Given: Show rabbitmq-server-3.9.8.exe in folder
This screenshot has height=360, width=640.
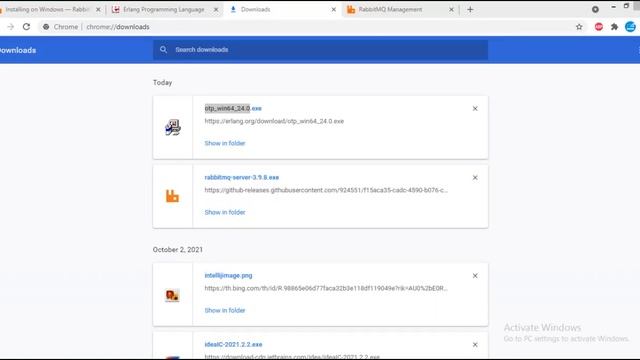Looking at the screenshot, I should pyautogui.click(x=225, y=212).
